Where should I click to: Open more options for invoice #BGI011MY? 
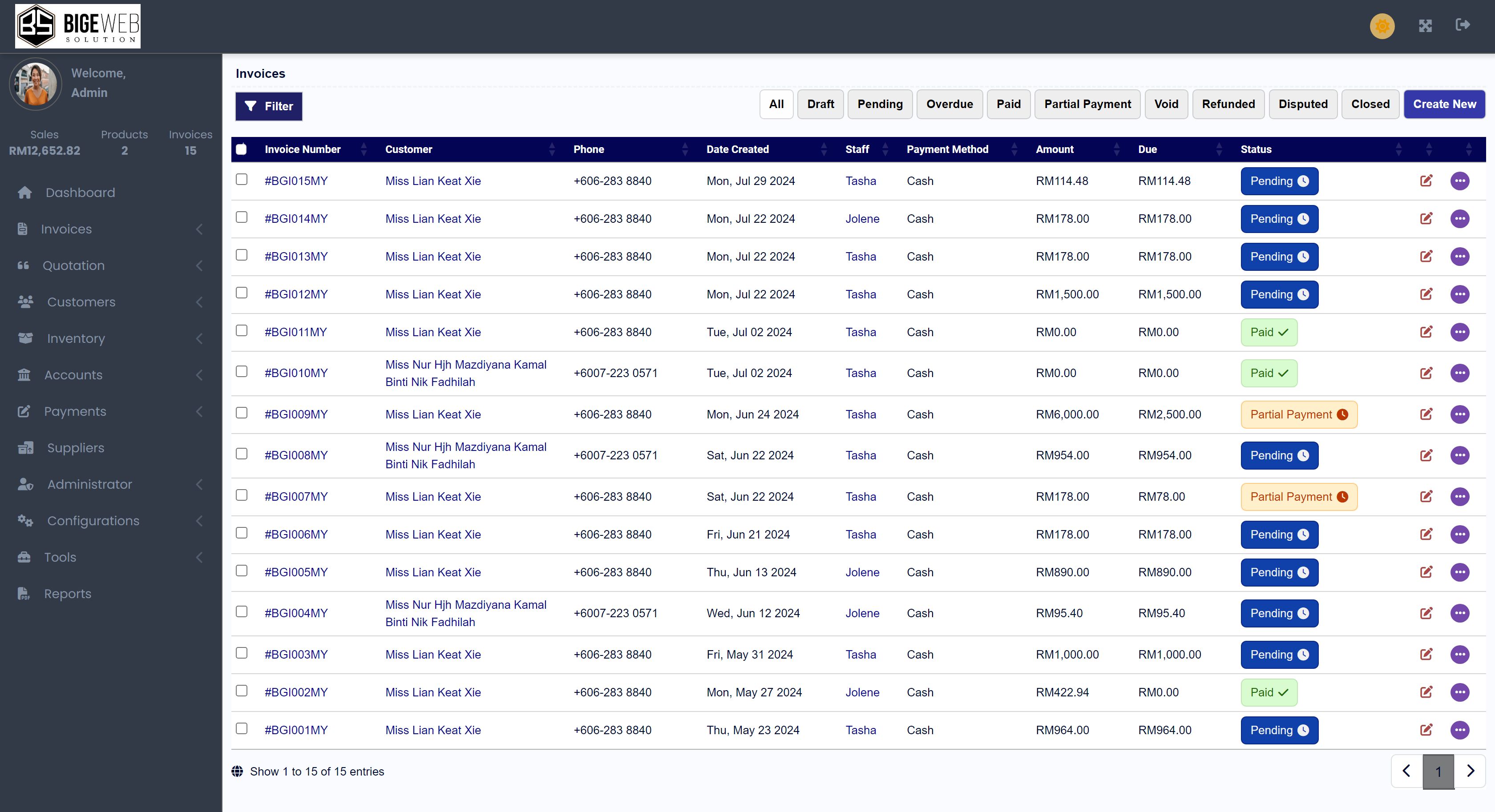pyautogui.click(x=1459, y=332)
